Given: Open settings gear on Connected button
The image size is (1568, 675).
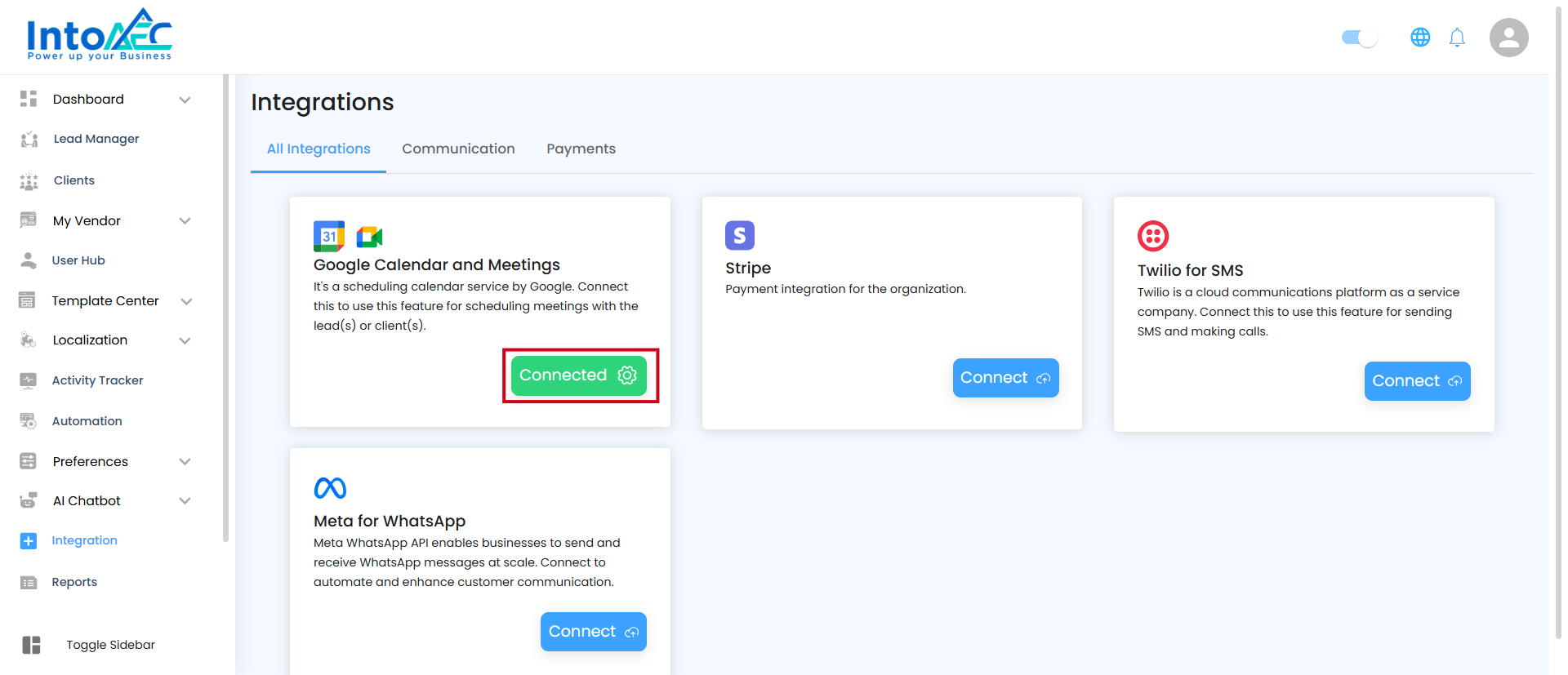Looking at the screenshot, I should pyautogui.click(x=627, y=375).
